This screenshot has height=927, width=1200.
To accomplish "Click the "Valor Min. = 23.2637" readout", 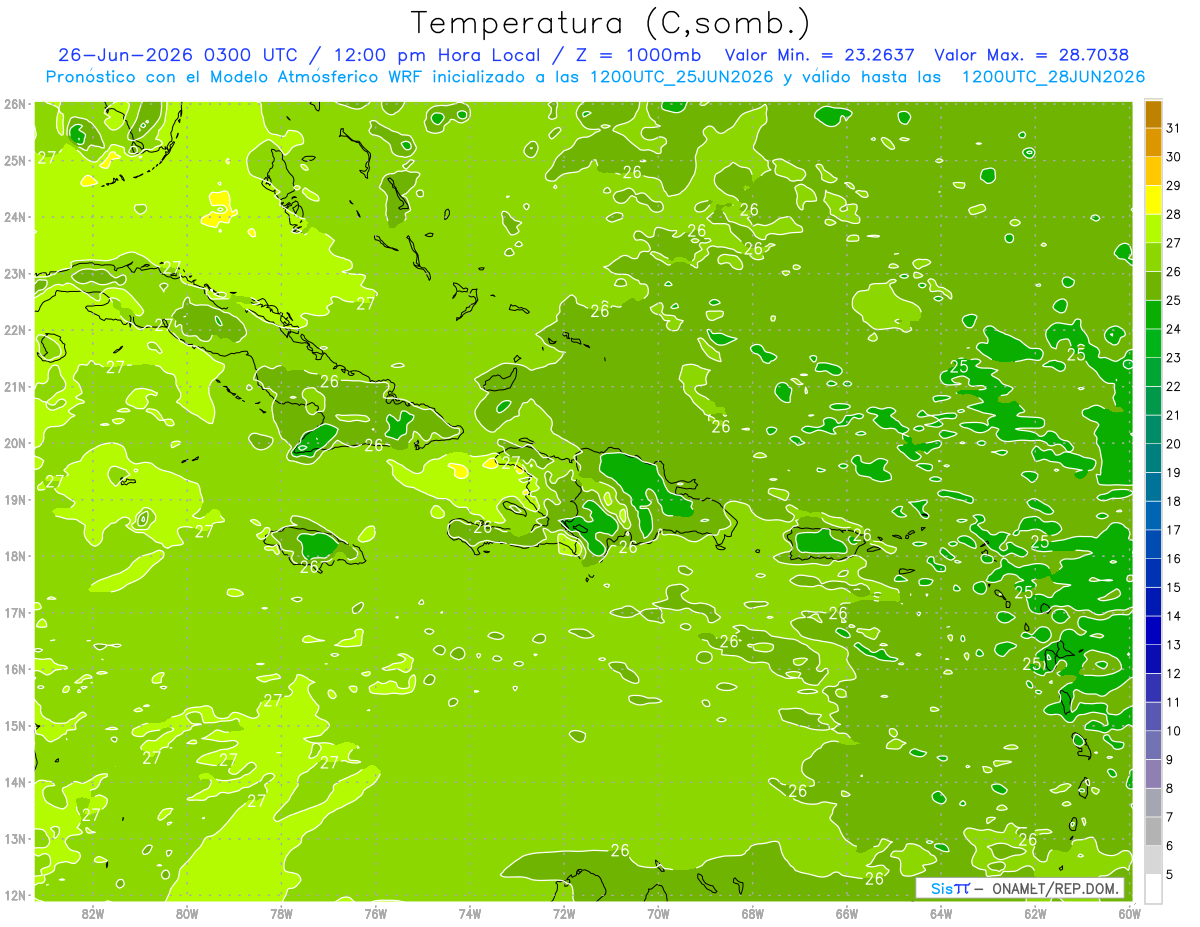I will [820, 55].
